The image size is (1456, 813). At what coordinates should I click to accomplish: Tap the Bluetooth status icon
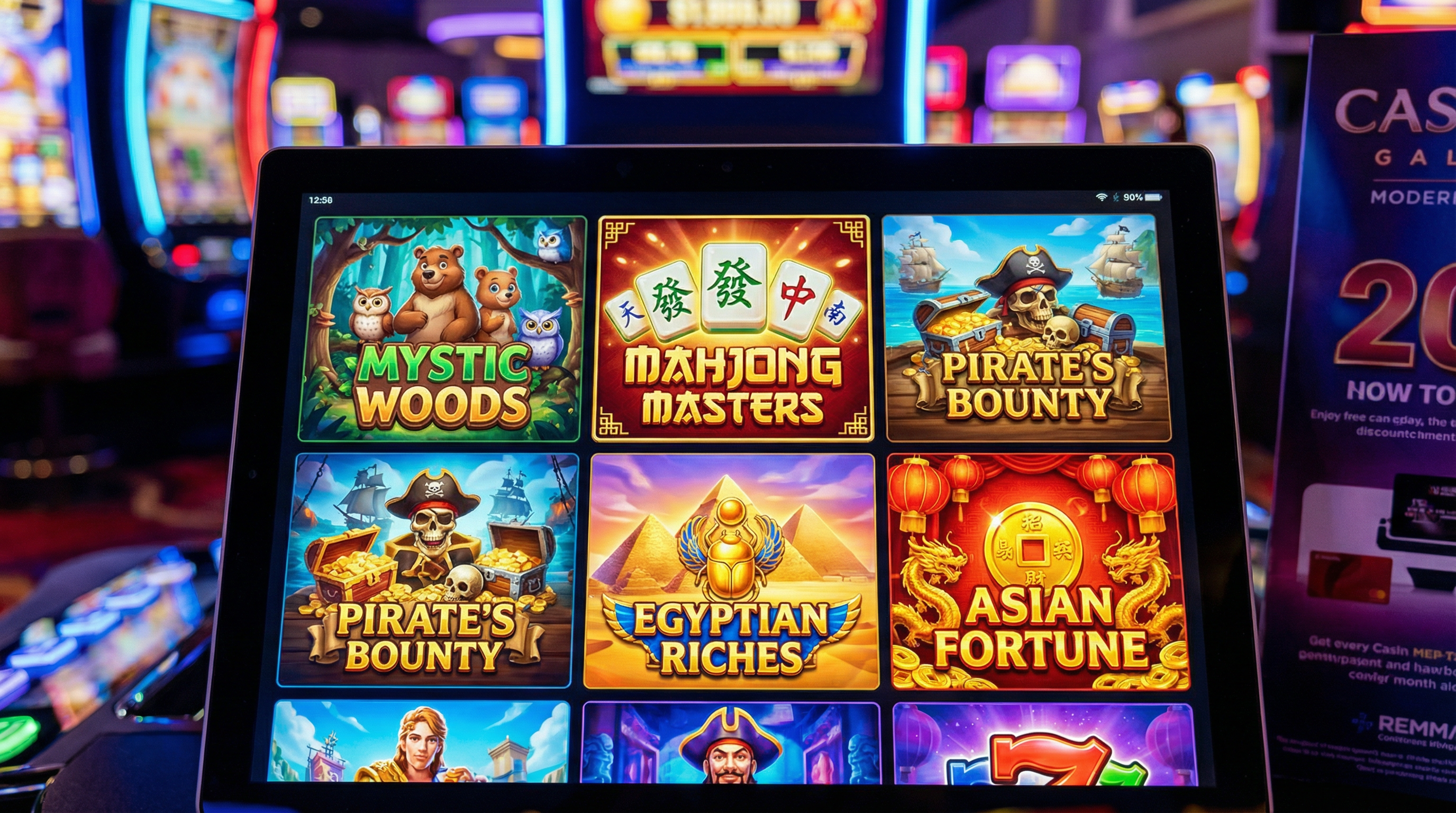pos(1116,197)
